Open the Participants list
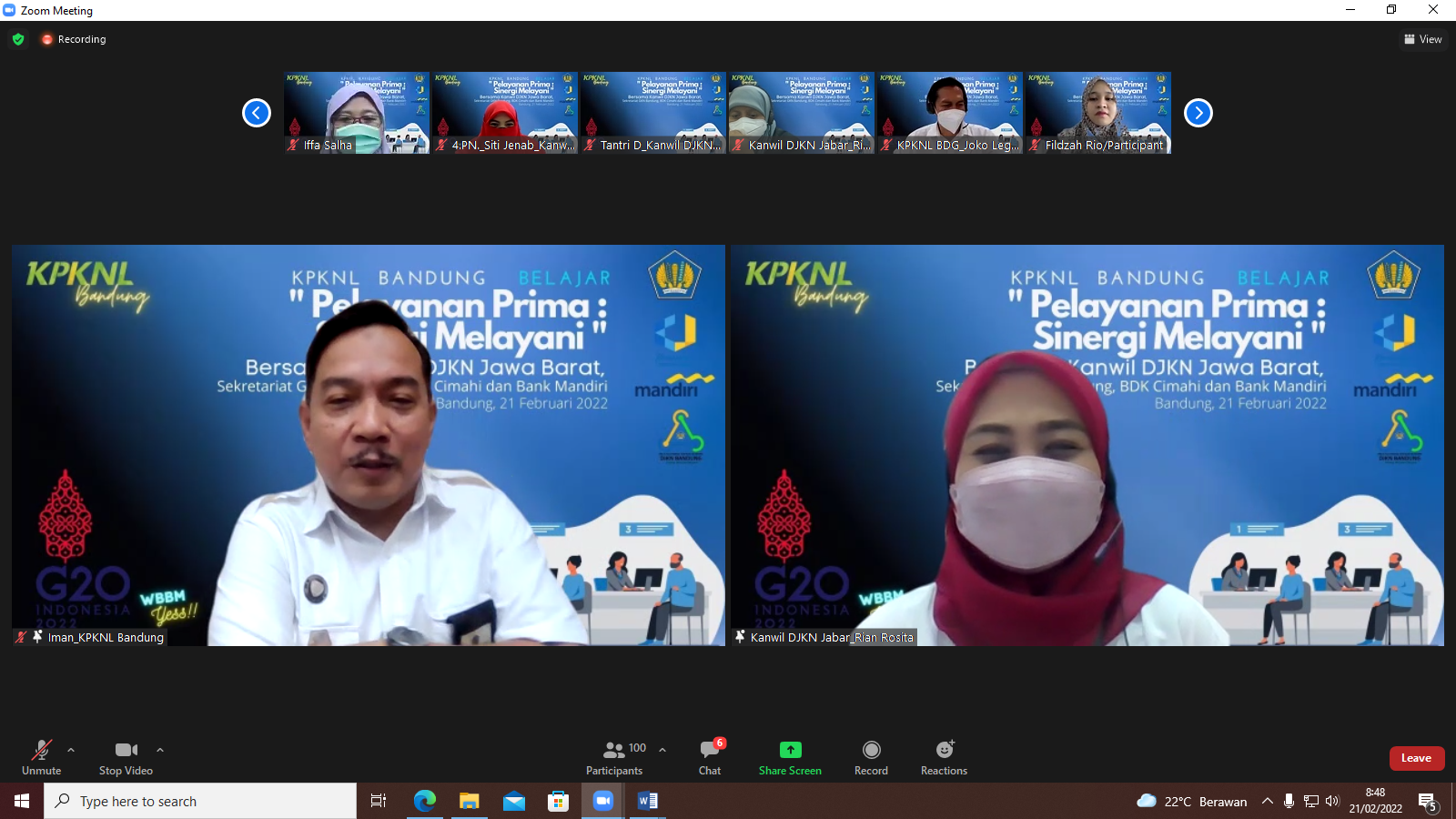 (614, 757)
